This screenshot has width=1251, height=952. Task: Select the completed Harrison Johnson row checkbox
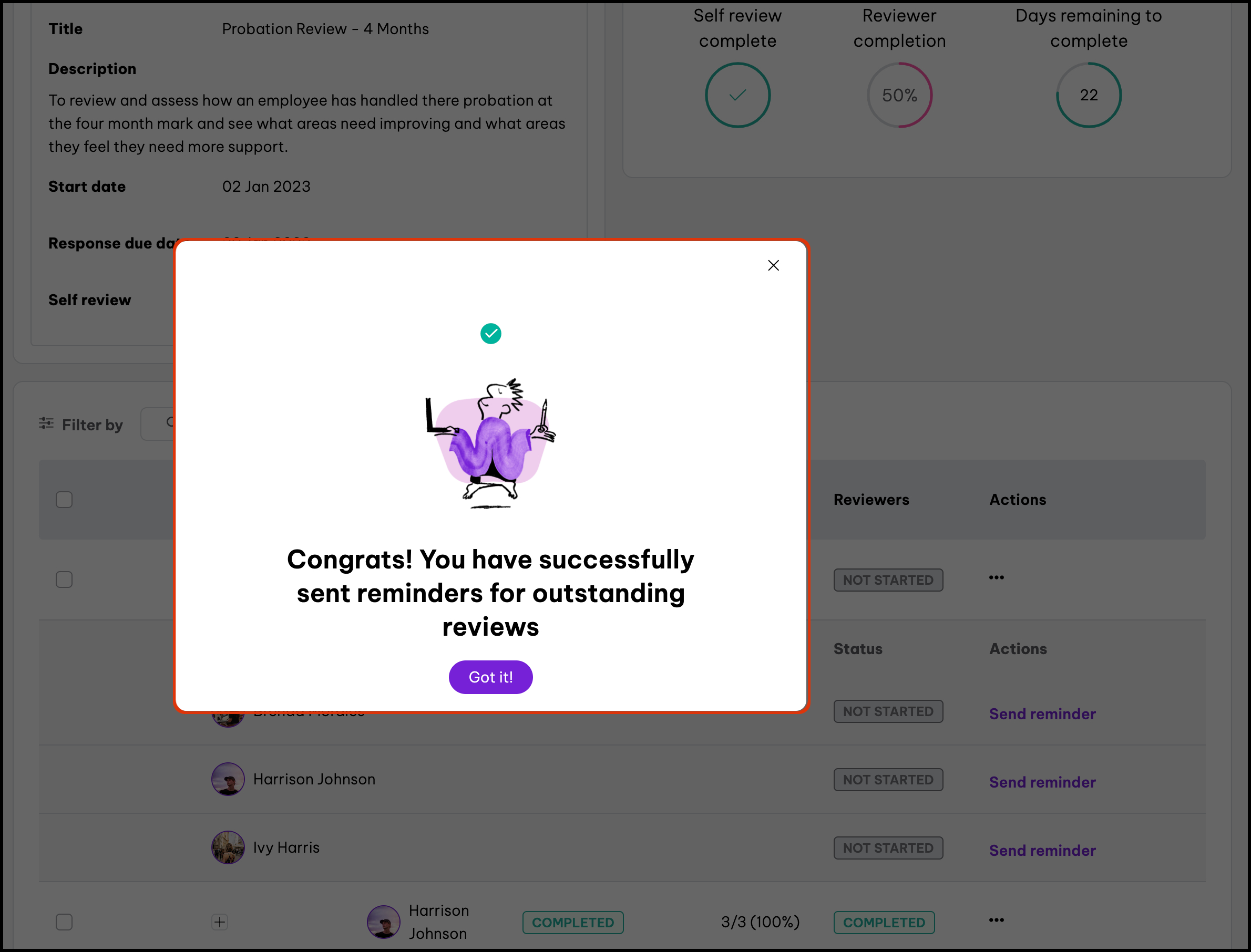(x=64, y=922)
